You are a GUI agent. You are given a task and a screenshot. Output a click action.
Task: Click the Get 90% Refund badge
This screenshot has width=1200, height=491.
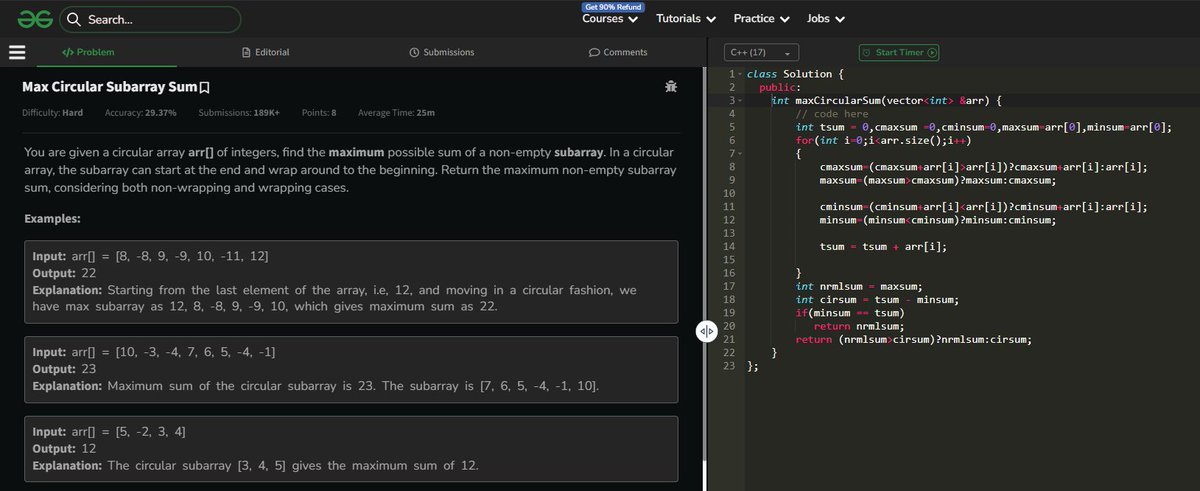tap(614, 6)
